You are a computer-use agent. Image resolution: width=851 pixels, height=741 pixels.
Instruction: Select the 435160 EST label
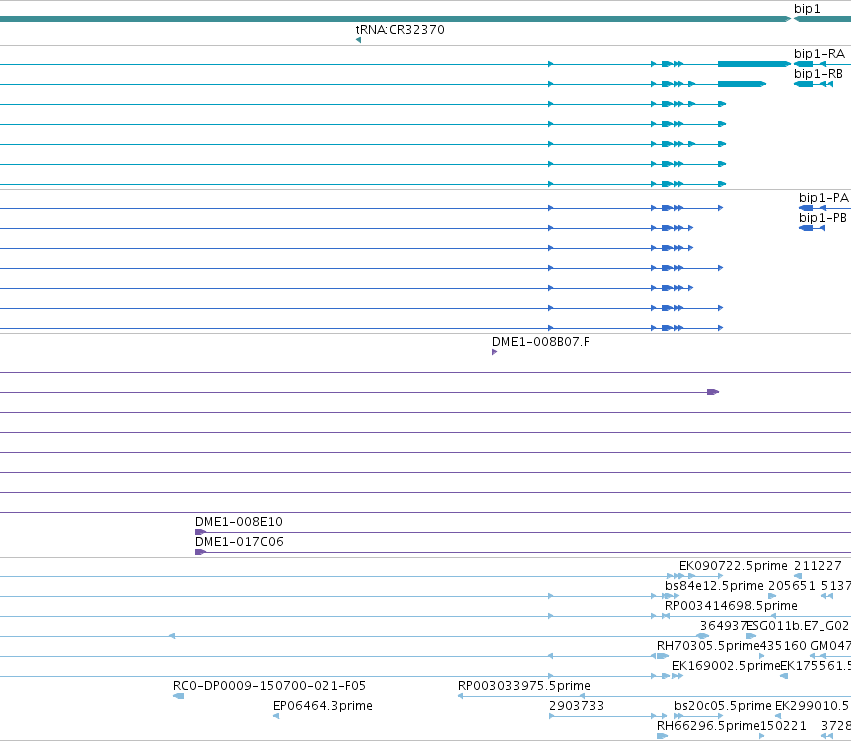783,646
